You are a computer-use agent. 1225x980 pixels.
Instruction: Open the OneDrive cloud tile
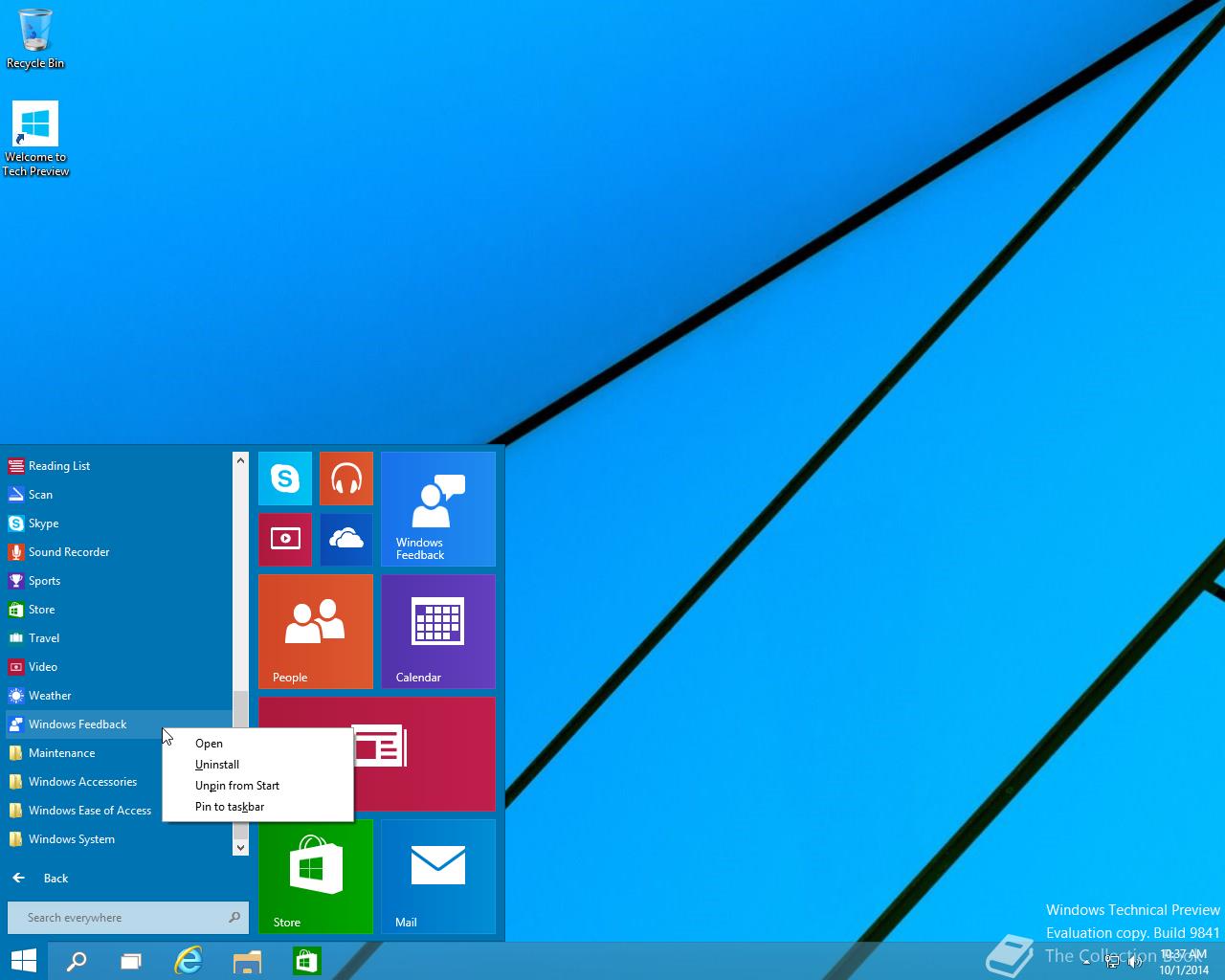[346, 540]
